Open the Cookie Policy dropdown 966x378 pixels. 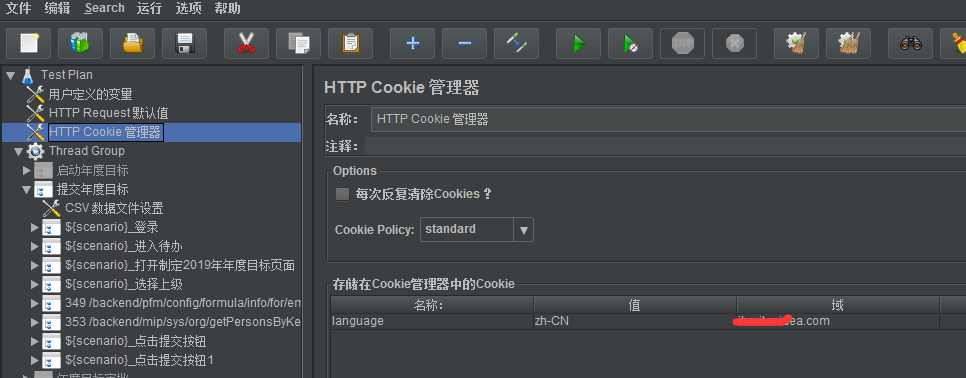tap(524, 230)
